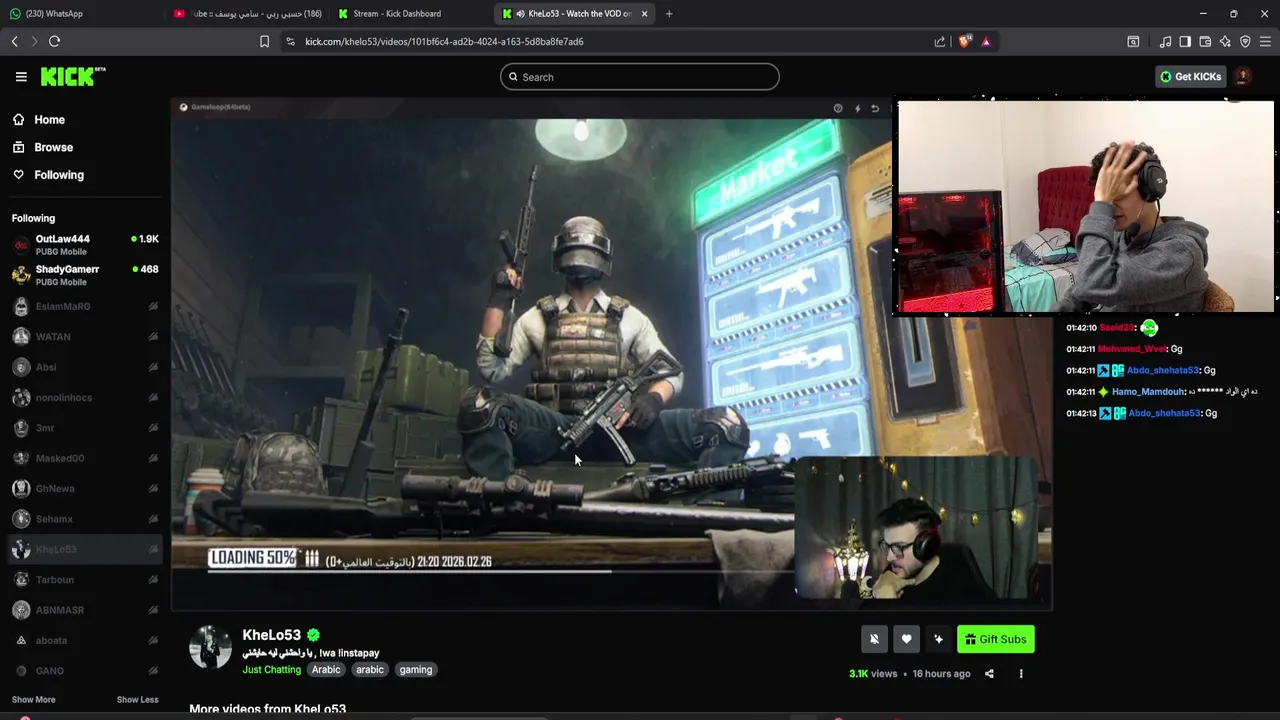Open the ShadyGamerr channel

[x=84, y=275]
